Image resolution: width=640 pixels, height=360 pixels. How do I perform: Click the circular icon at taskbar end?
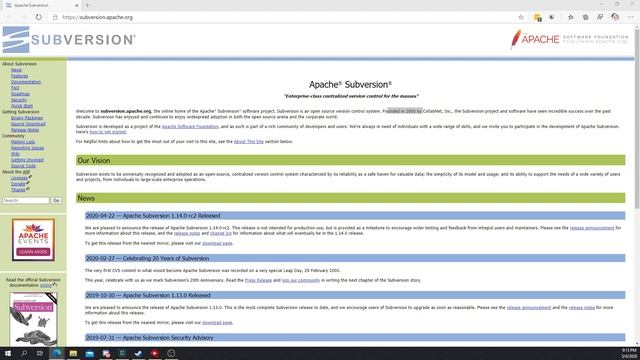pyautogui.click(x=171, y=353)
